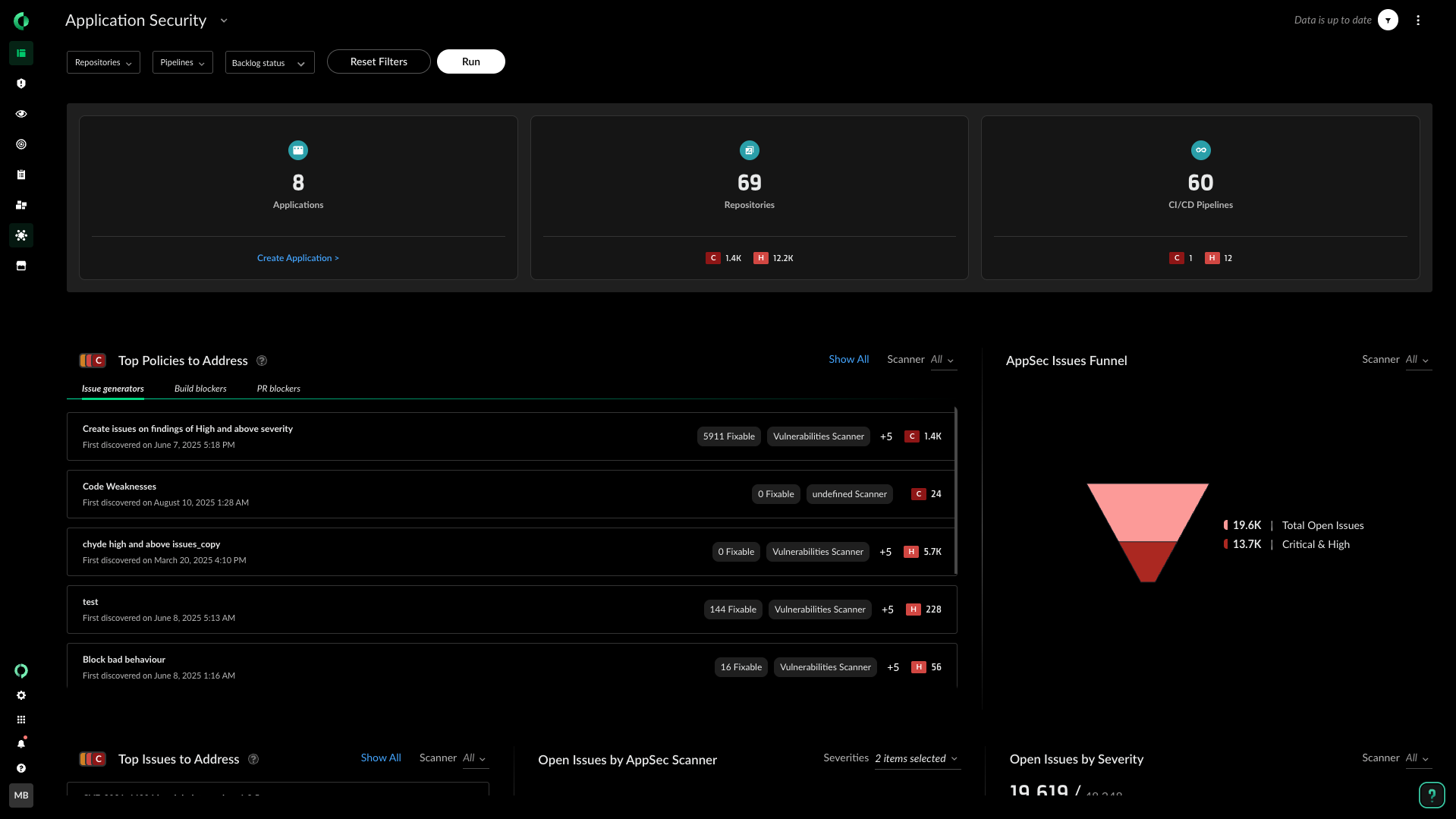Open settings gear icon in sidebar
The image size is (1456, 819).
(x=21, y=695)
